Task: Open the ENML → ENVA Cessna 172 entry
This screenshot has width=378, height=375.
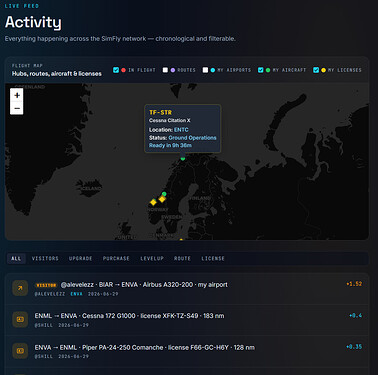Action: click(x=187, y=320)
